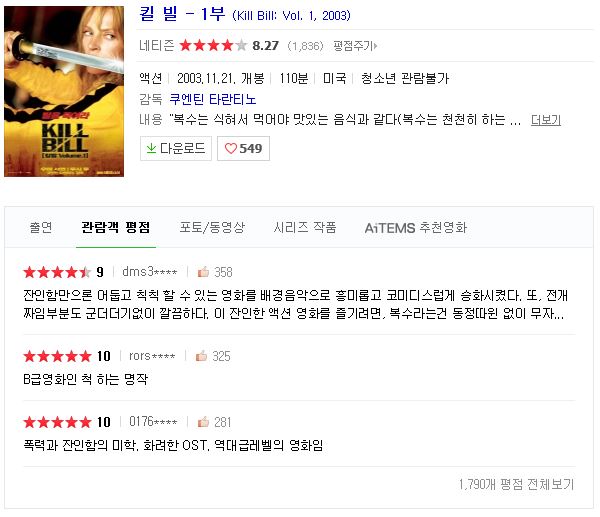The height and width of the screenshot is (517, 600).
Task: Expand synopsis with 더보기 link
Action: pyautogui.click(x=546, y=120)
